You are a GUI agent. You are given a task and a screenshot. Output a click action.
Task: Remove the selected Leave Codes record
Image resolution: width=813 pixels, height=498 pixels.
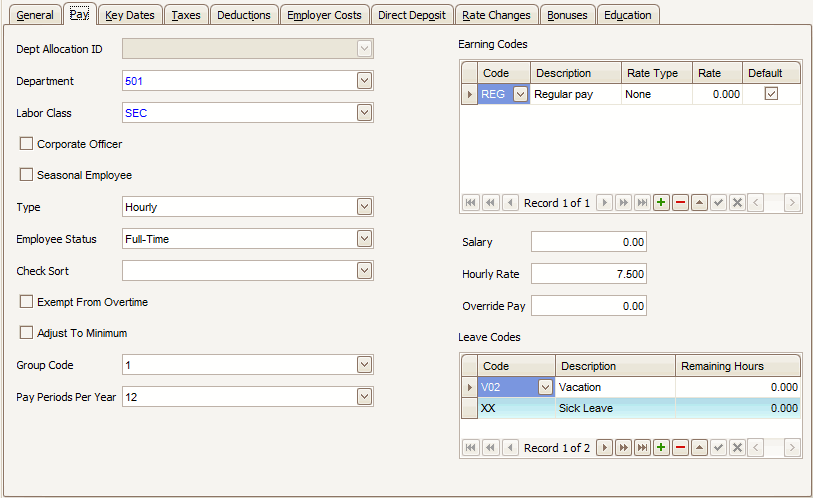[x=680, y=448]
